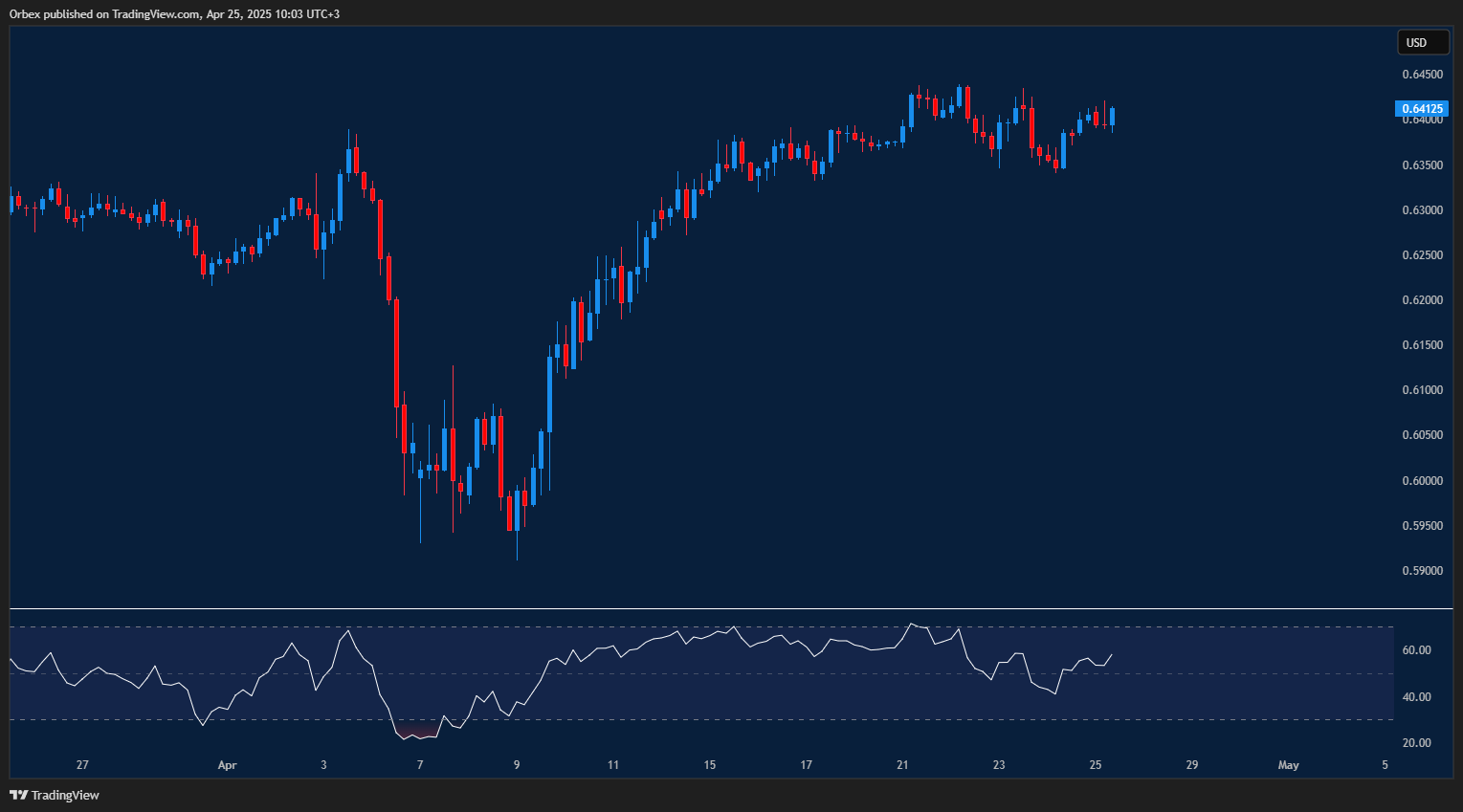Click the rightmost current candlestick

point(1111,115)
